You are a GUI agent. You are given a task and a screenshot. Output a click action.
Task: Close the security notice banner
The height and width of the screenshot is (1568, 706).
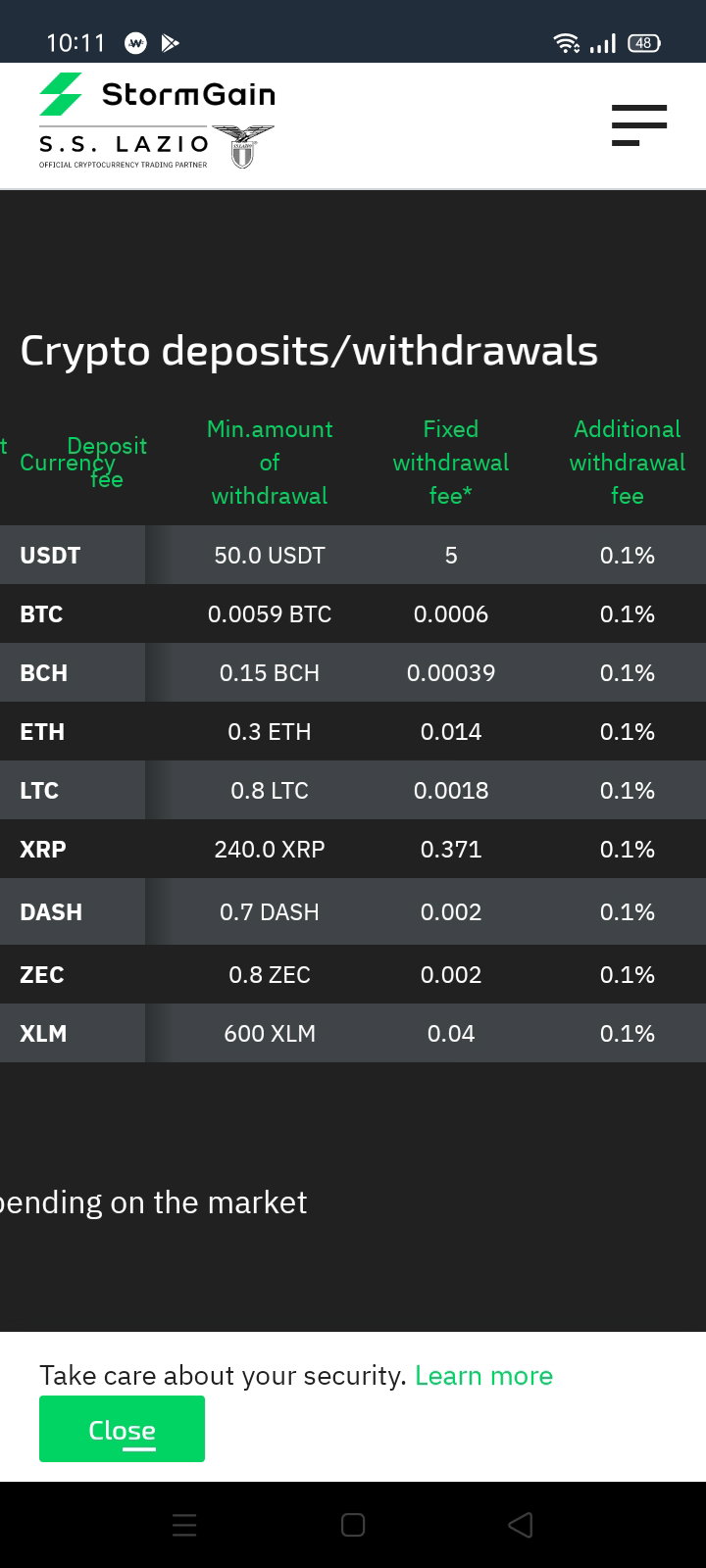tap(122, 1429)
